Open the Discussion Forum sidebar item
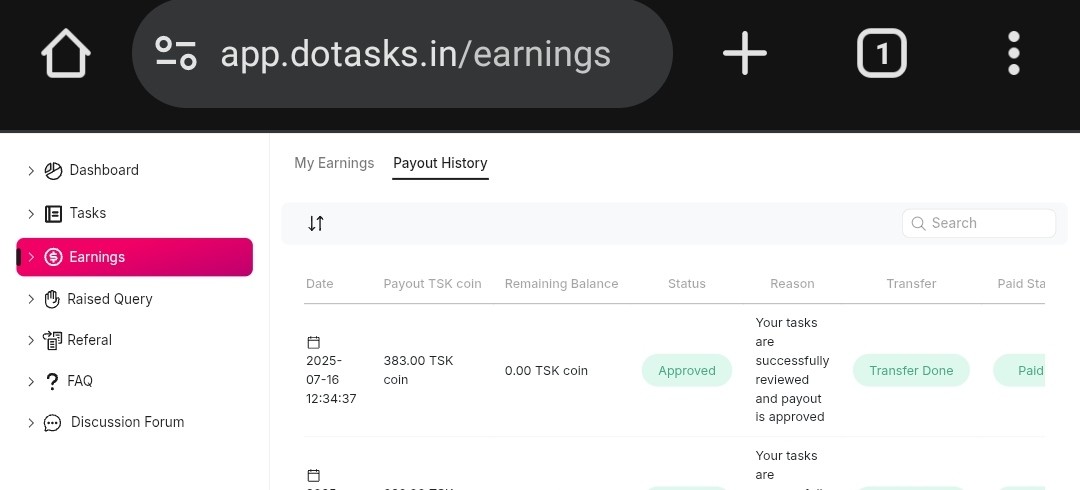 [x=127, y=422]
